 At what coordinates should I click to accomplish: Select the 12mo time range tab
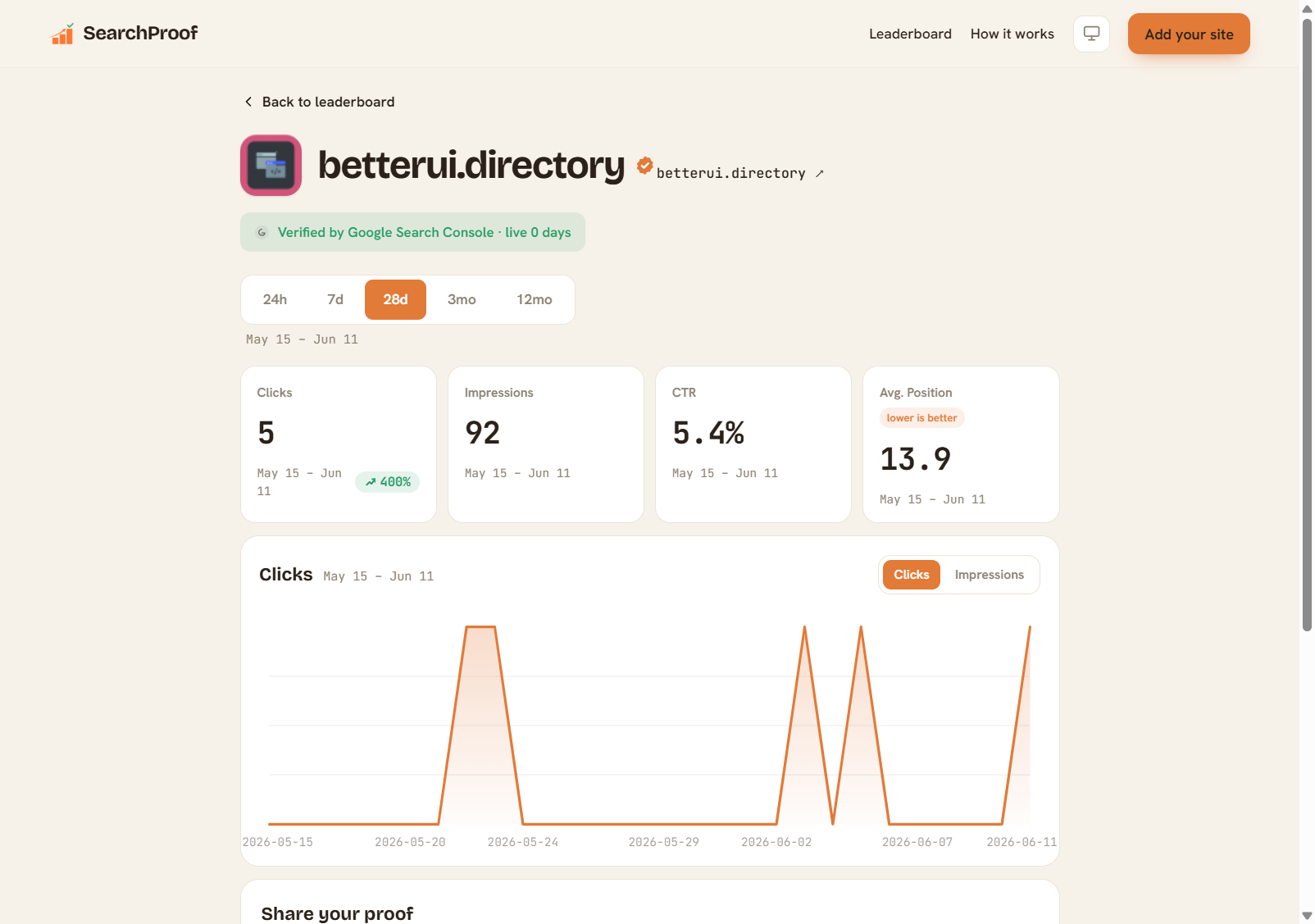[535, 299]
